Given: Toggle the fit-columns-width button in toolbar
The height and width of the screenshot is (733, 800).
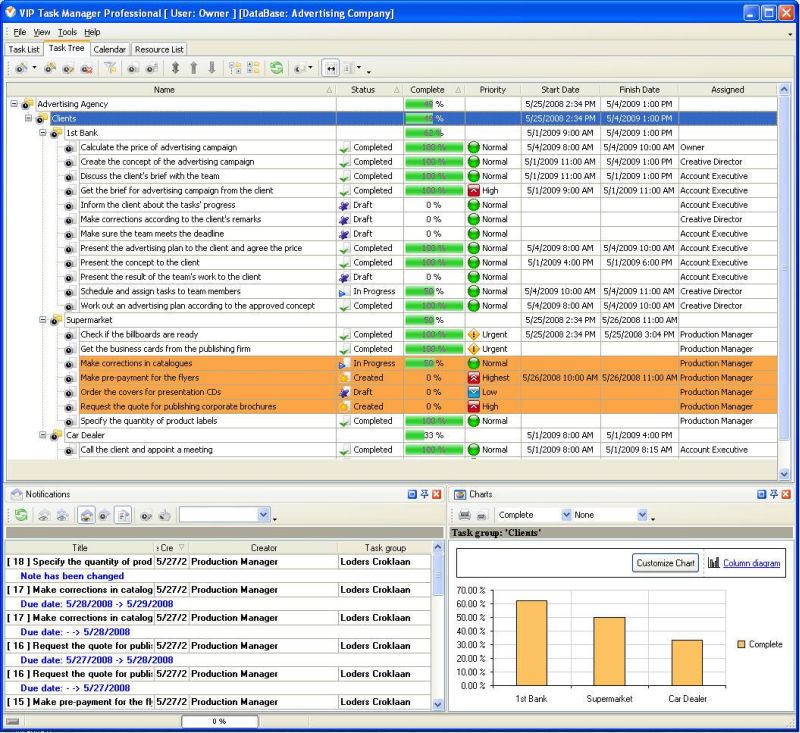Looking at the screenshot, I should [331, 69].
